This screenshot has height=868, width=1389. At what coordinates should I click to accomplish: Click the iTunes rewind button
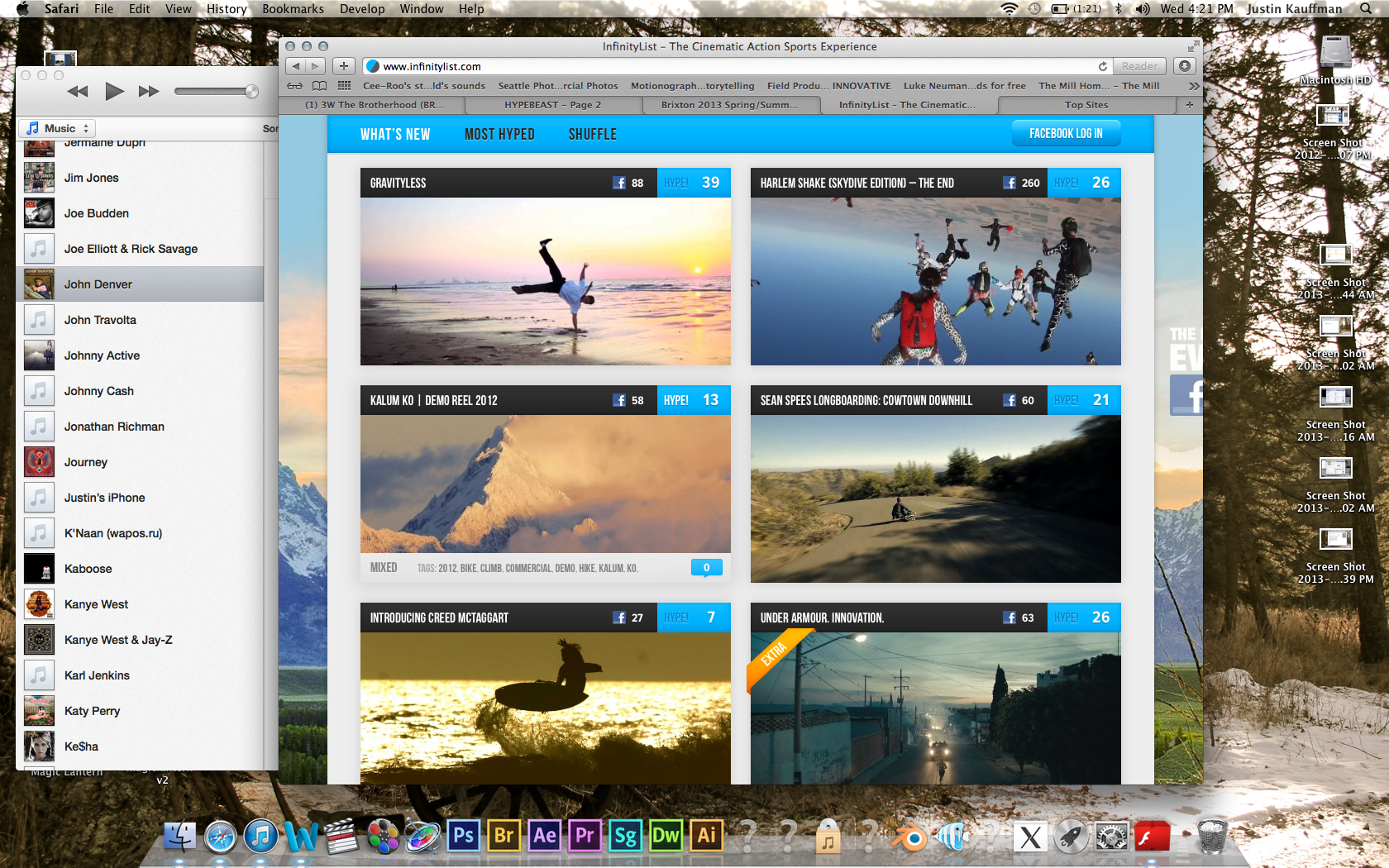click(x=78, y=91)
